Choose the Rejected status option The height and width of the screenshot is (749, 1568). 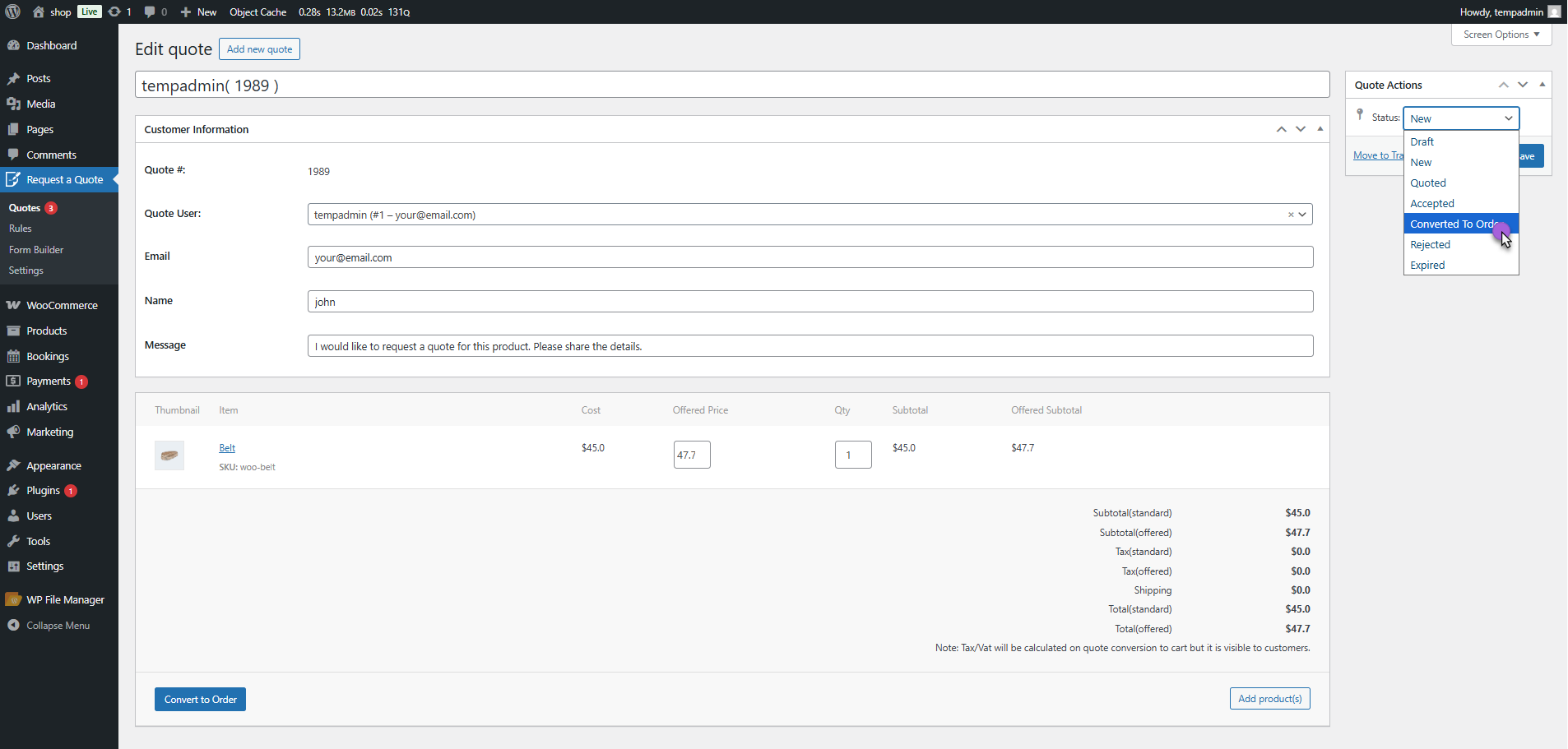tap(1430, 245)
